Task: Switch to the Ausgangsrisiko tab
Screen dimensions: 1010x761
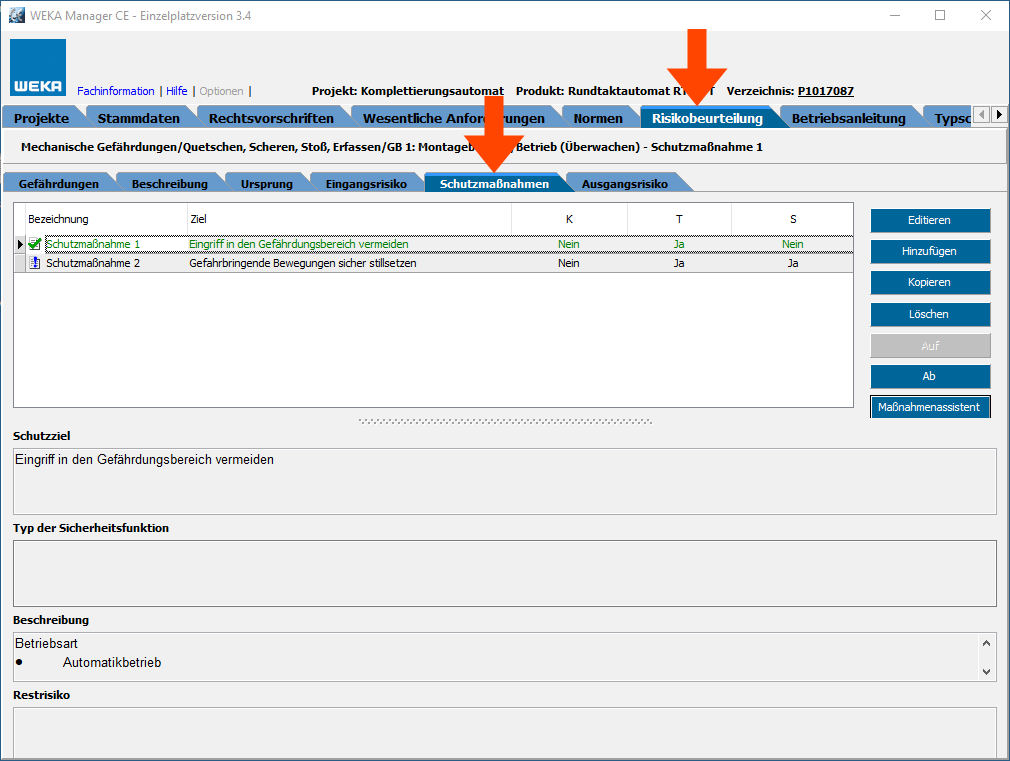Action: pyautogui.click(x=624, y=184)
